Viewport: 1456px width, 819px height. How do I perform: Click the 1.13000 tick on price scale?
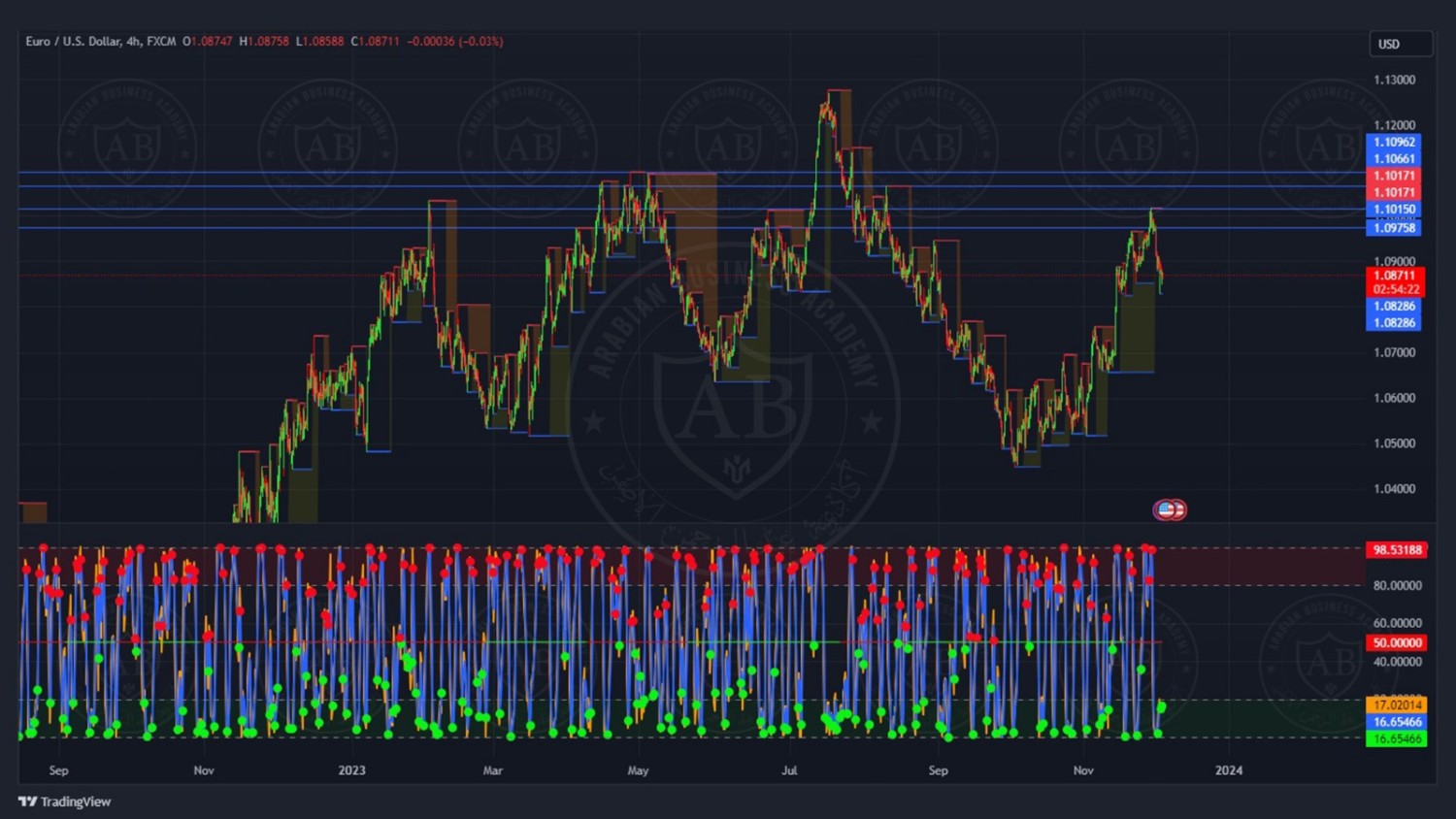[1394, 80]
